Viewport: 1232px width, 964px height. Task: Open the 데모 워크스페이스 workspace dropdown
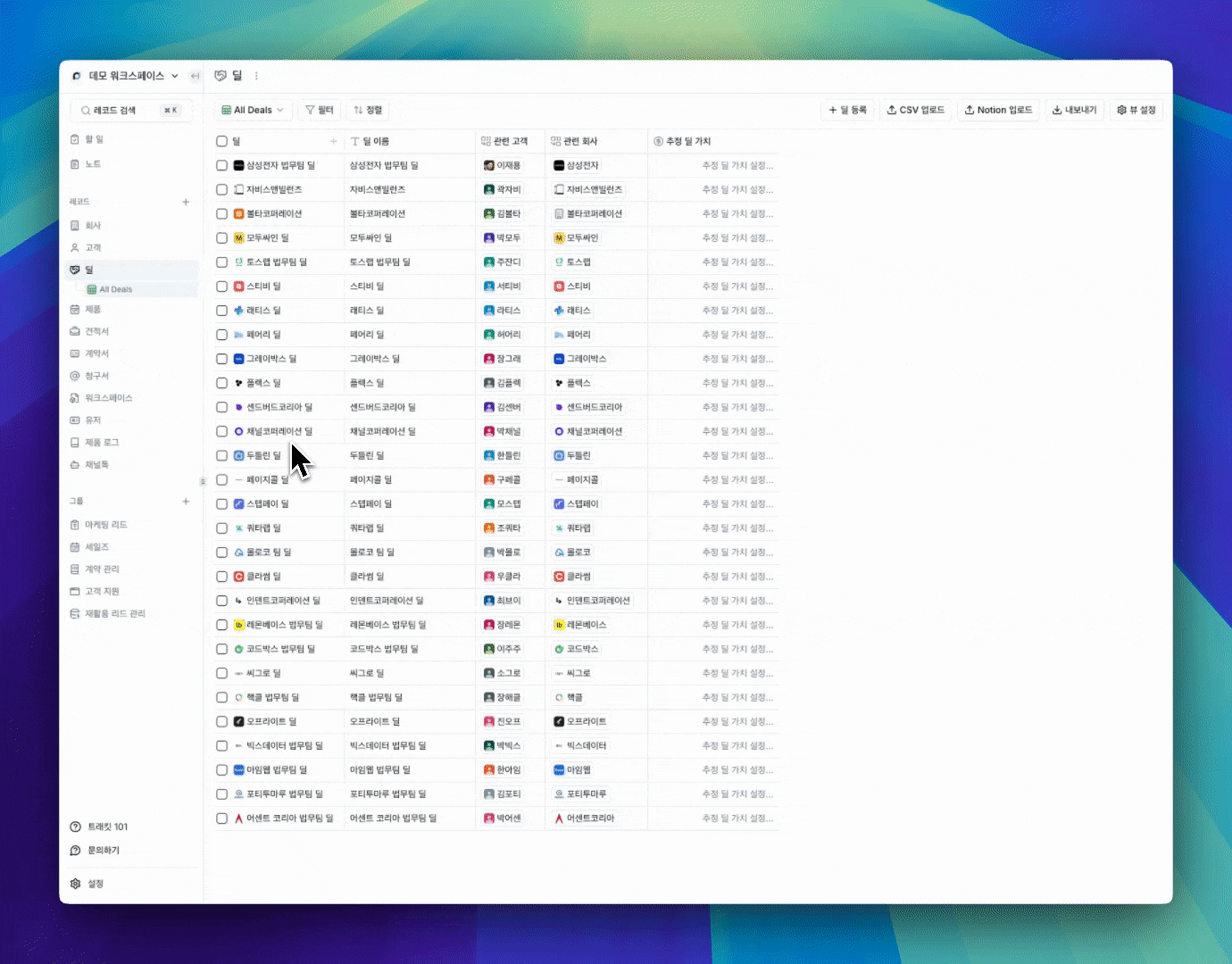pyautogui.click(x=126, y=76)
